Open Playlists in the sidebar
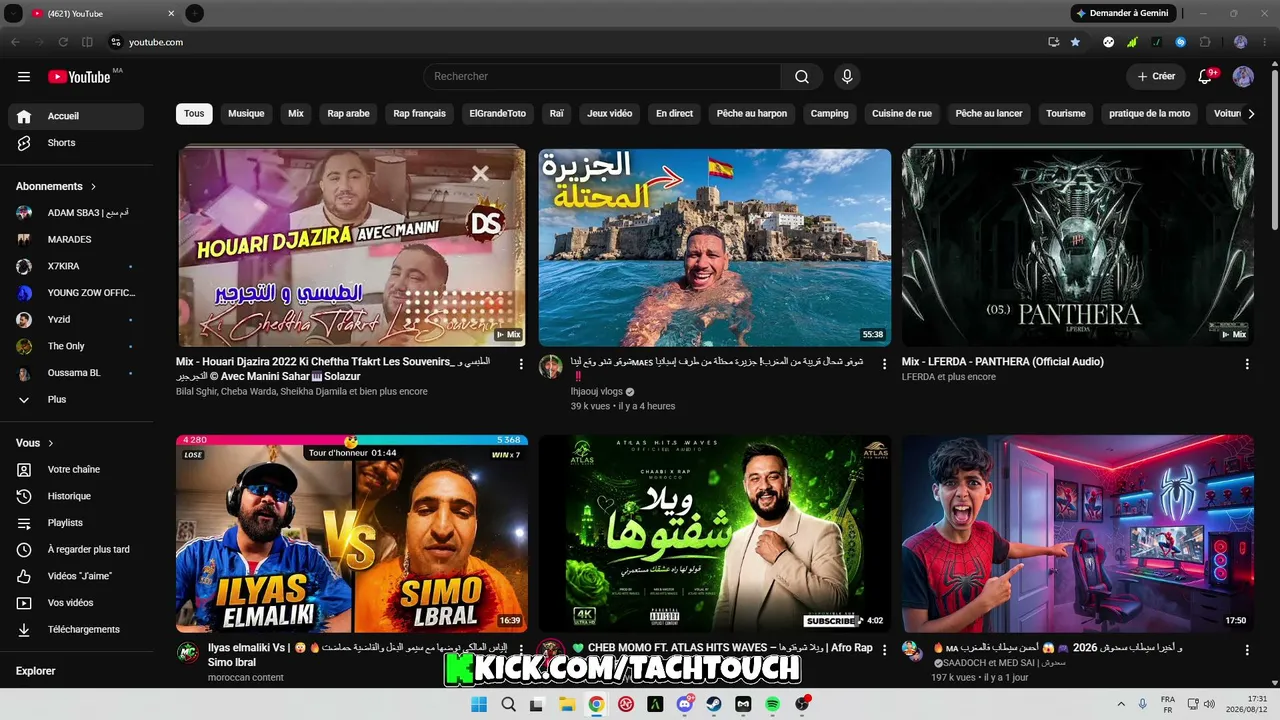The image size is (1280, 720). 76,523
